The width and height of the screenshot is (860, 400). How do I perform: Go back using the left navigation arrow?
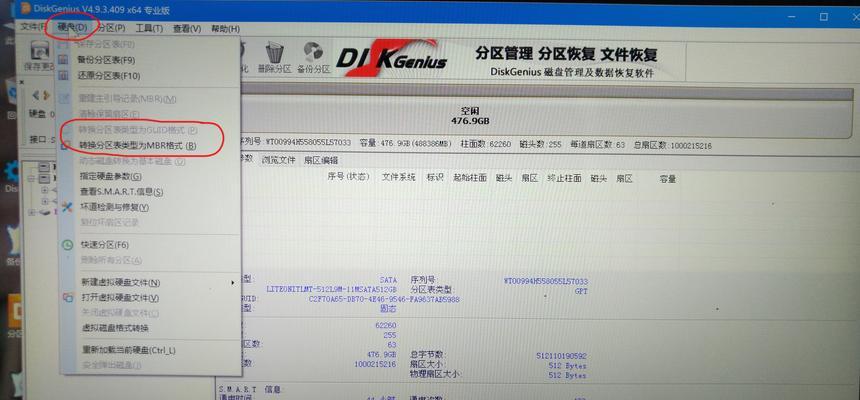[x=36, y=95]
